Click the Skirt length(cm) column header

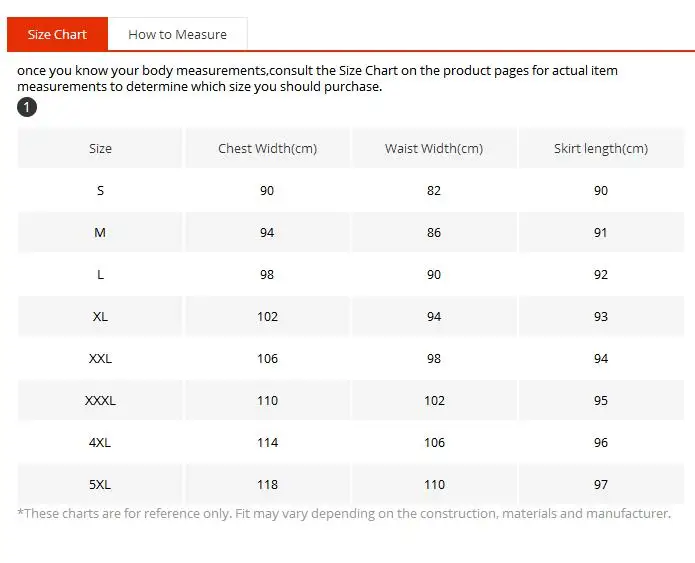coord(601,148)
